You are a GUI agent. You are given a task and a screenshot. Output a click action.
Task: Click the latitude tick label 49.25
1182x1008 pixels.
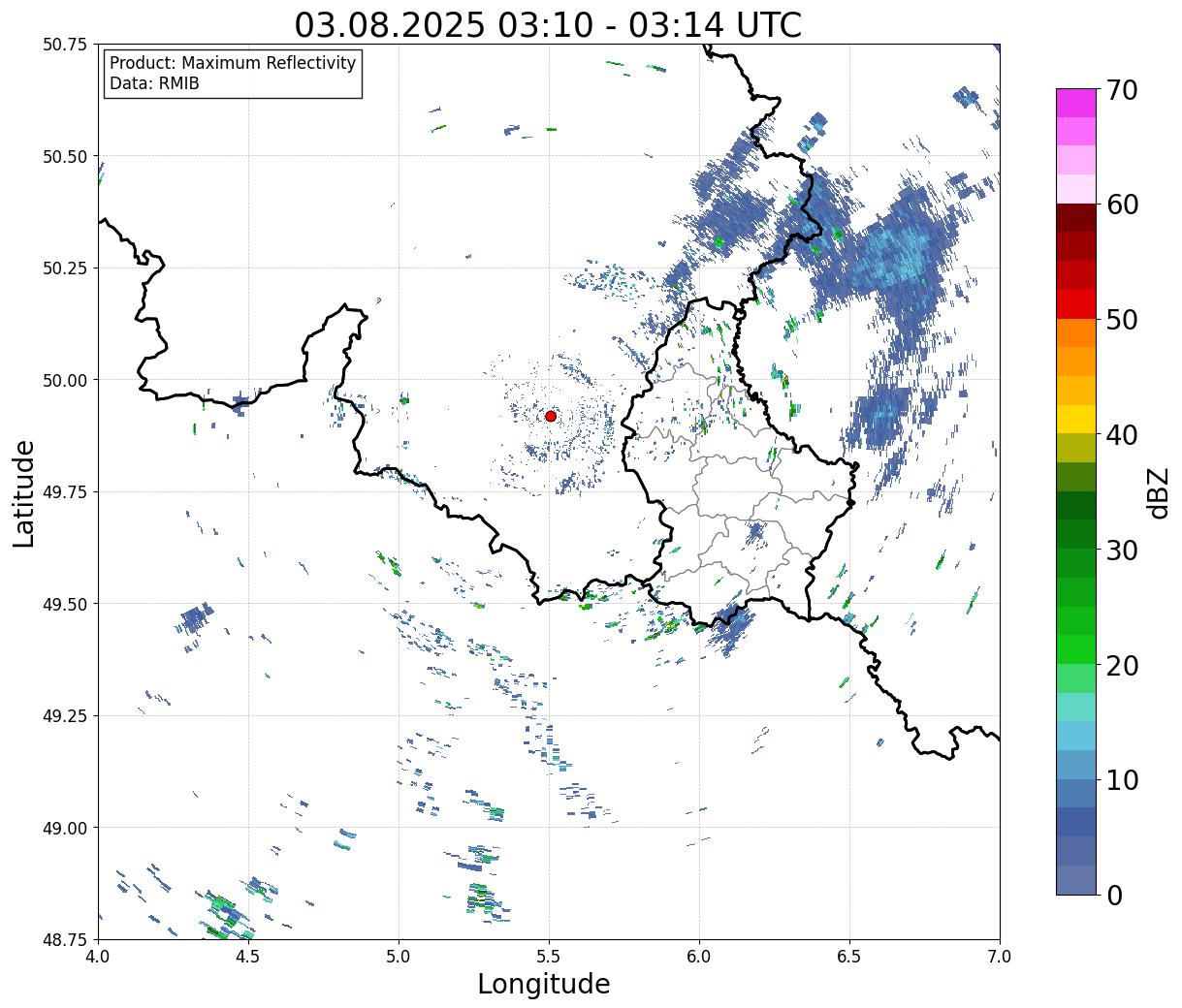click(65, 716)
